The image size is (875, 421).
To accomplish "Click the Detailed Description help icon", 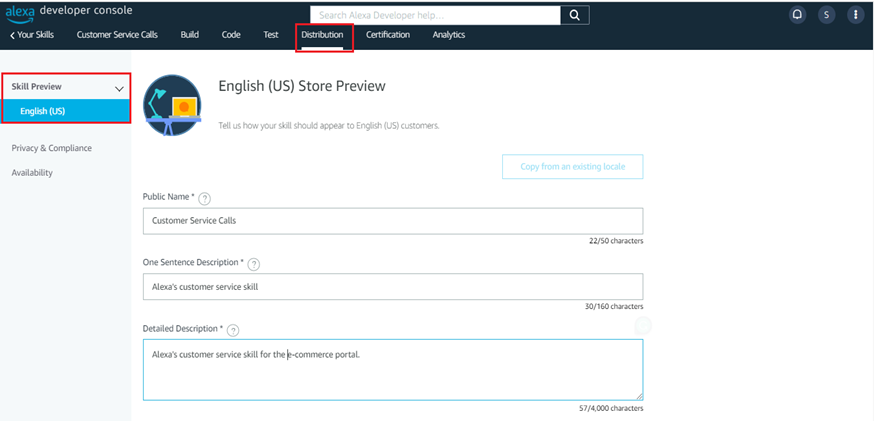I will click(x=233, y=330).
